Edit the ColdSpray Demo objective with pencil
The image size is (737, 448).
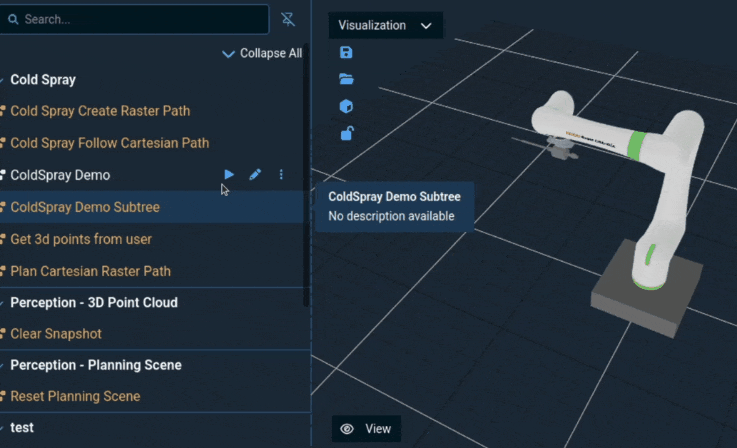(255, 175)
